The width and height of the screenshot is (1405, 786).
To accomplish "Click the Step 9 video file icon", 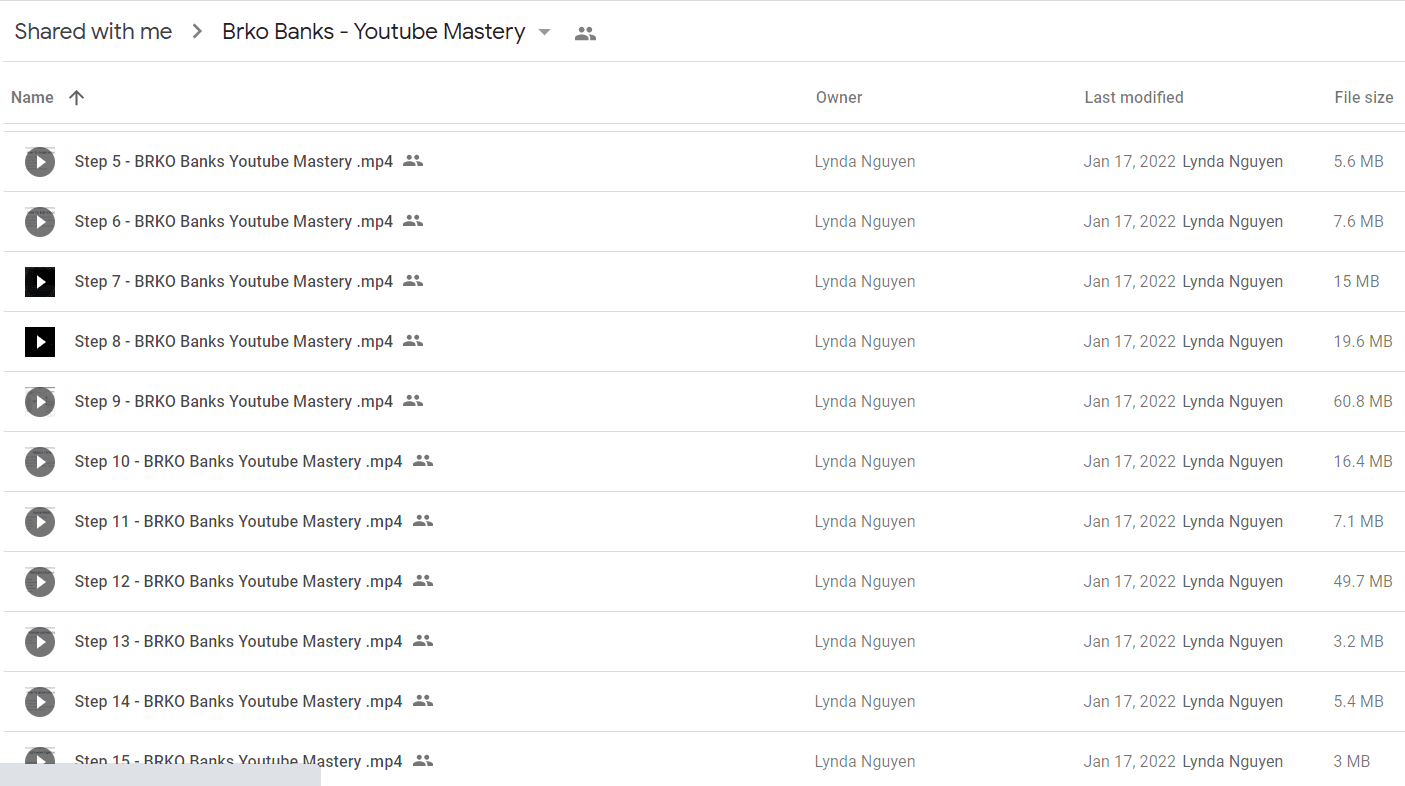I will click(40, 401).
